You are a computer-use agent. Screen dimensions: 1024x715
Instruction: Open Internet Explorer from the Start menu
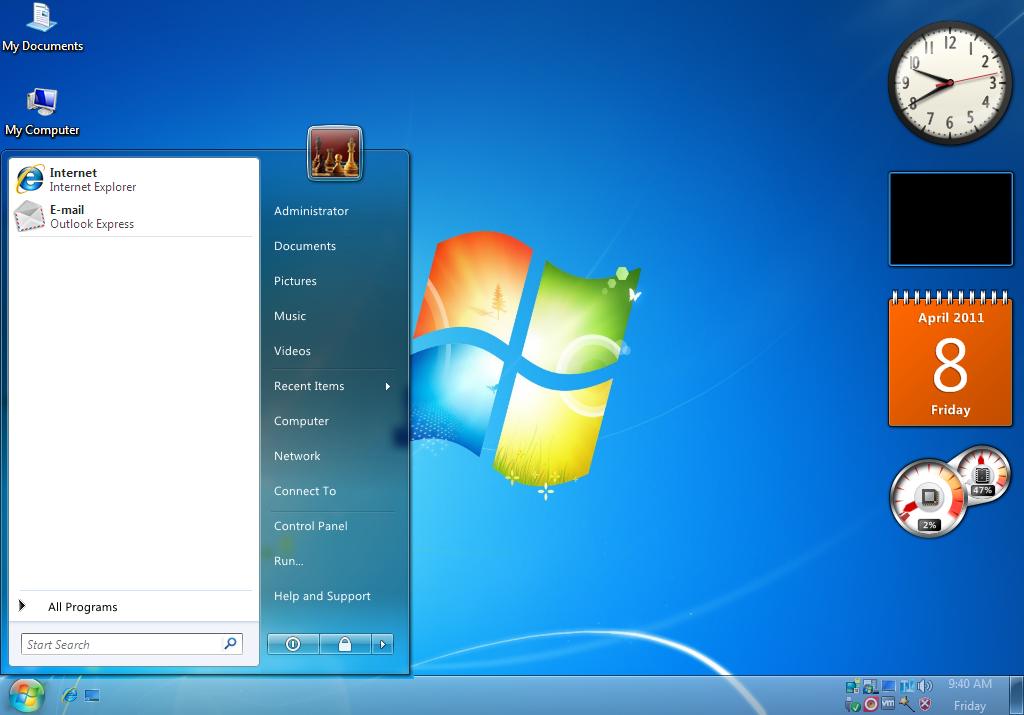[x=75, y=180]
